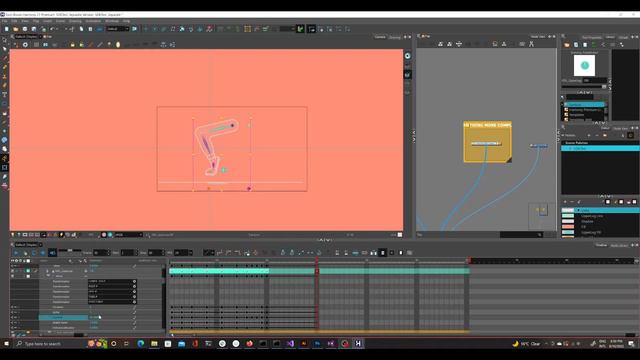This screenshot has height=360, width=640.
Task: Select the first highlighted colour swatch
Action: point(568,210)
